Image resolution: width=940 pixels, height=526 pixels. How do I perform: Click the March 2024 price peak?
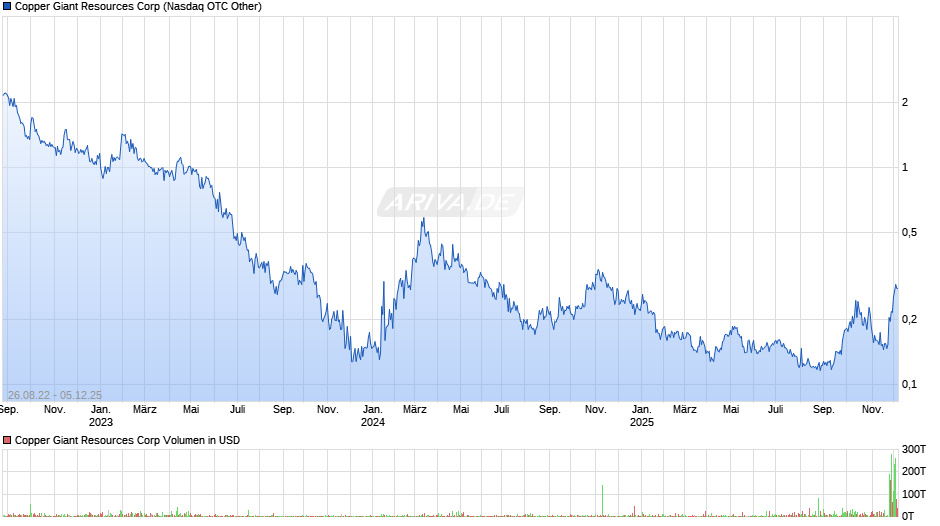(423, 219)
